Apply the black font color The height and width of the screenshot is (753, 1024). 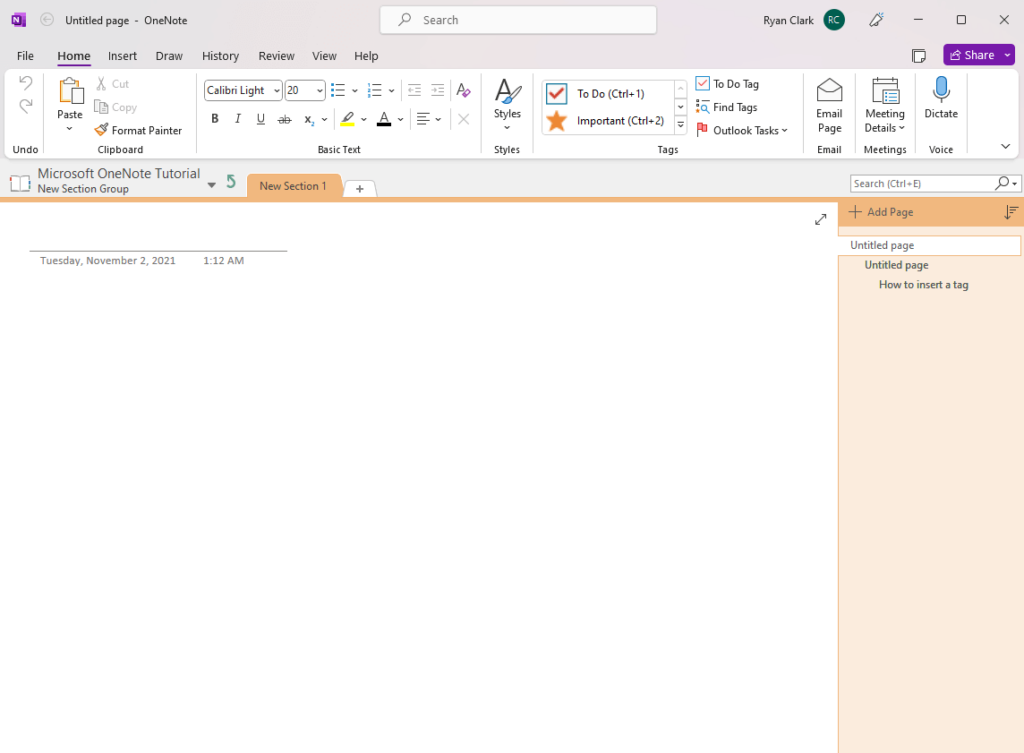click(384, 119)
